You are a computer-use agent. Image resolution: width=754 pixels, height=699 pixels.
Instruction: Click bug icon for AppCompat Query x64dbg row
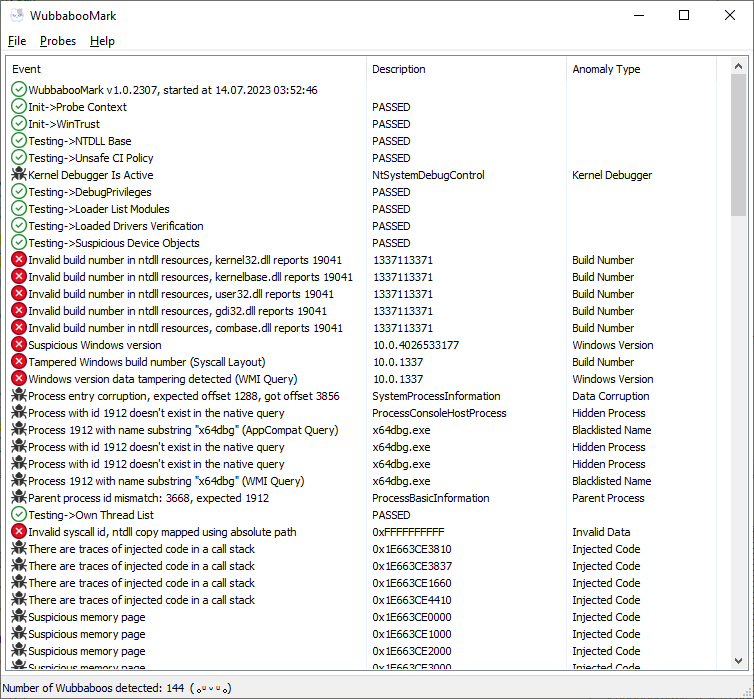[19, 429]
